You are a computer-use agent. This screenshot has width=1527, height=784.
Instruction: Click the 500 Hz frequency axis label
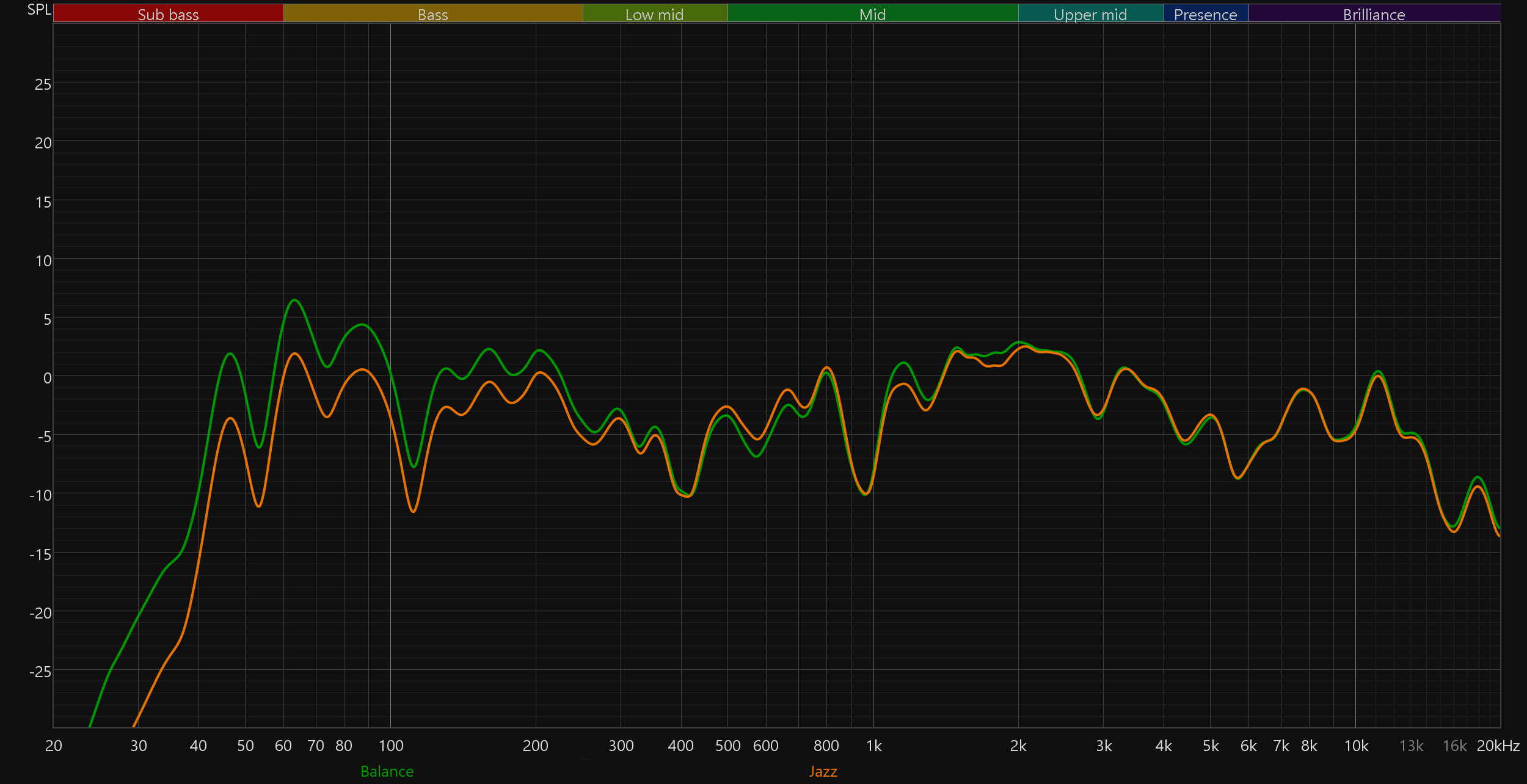pyautogui.click(x=727, y=746)
